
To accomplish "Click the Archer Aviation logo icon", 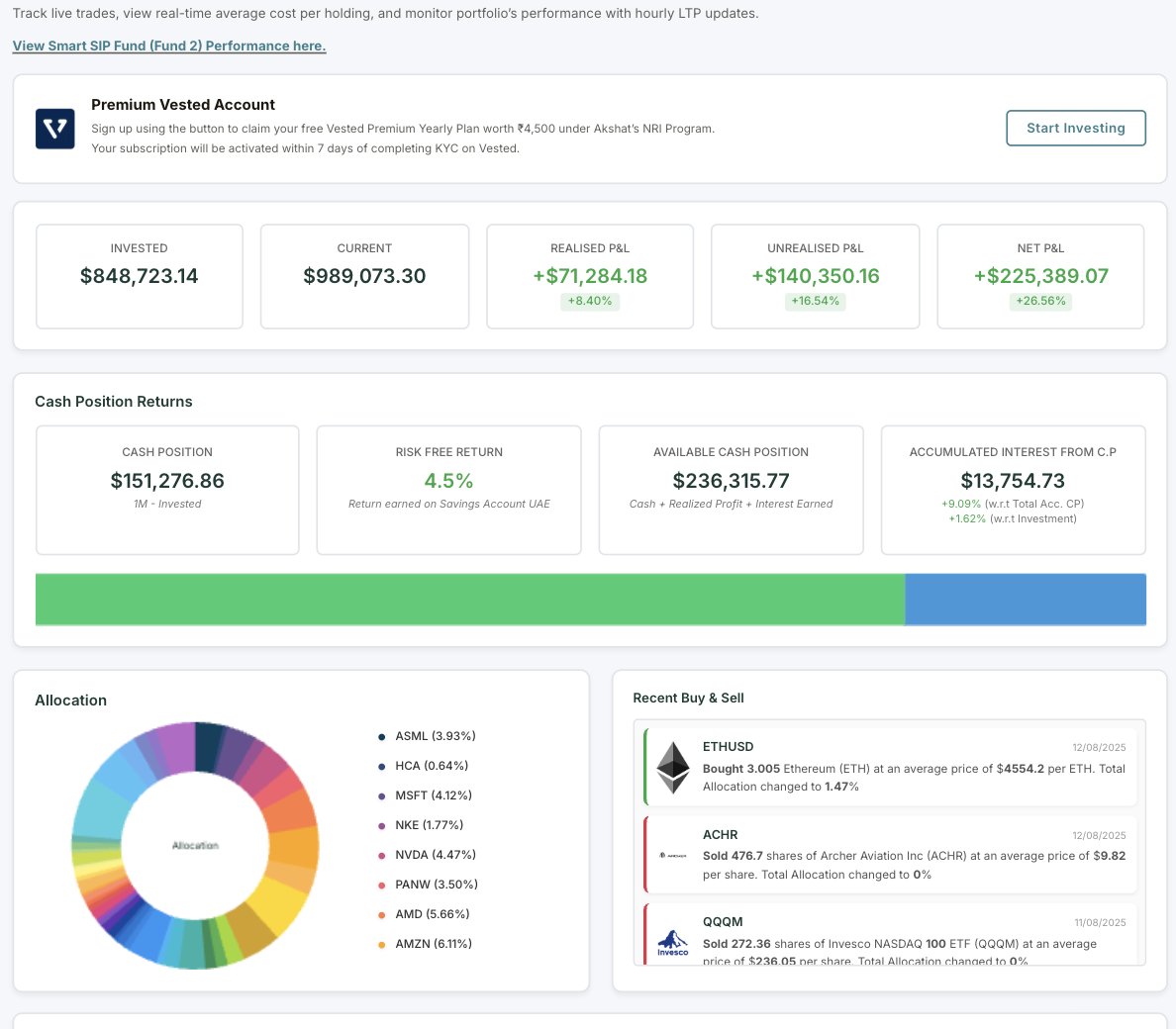I will pyautogui.click(x=673, y=855).
